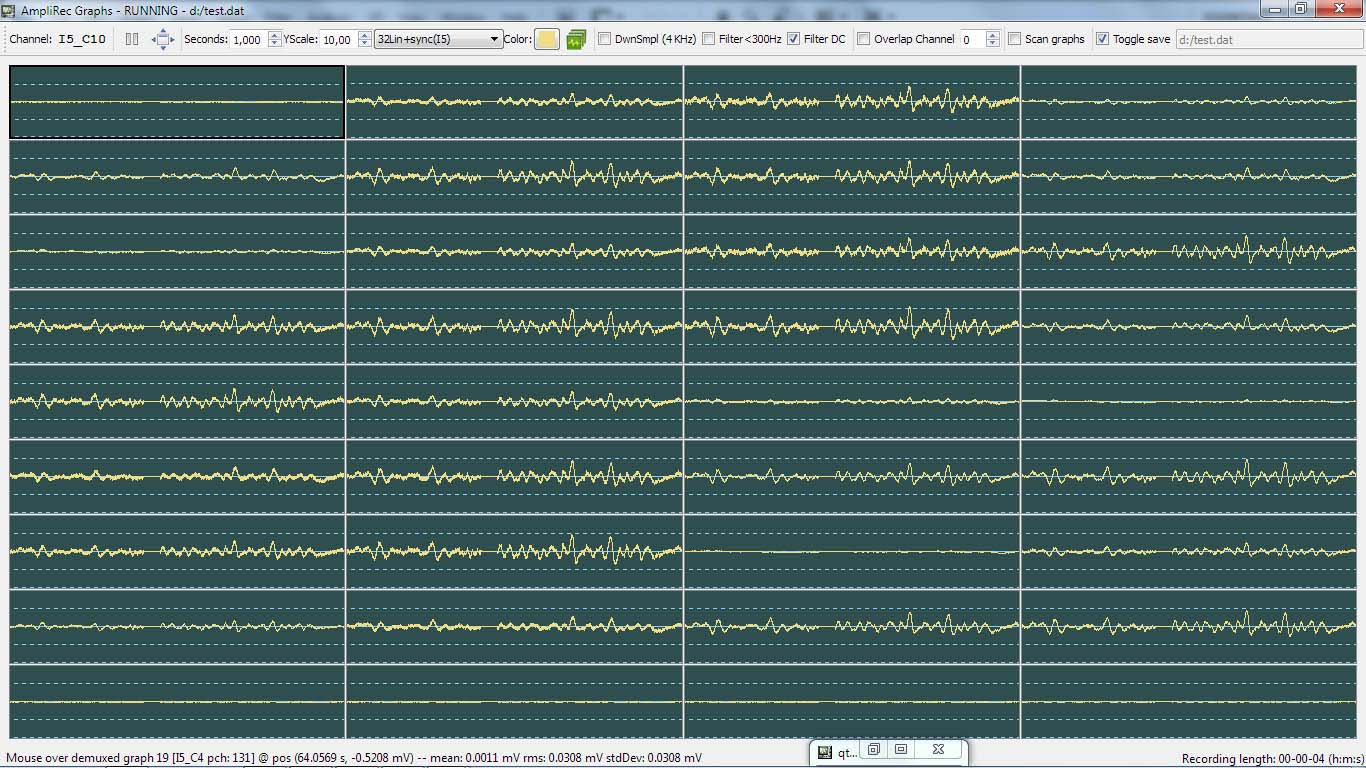Uncheck the Filter DC checkbox
This screenshot has height=768, width=1366.
tap(793, 39)
